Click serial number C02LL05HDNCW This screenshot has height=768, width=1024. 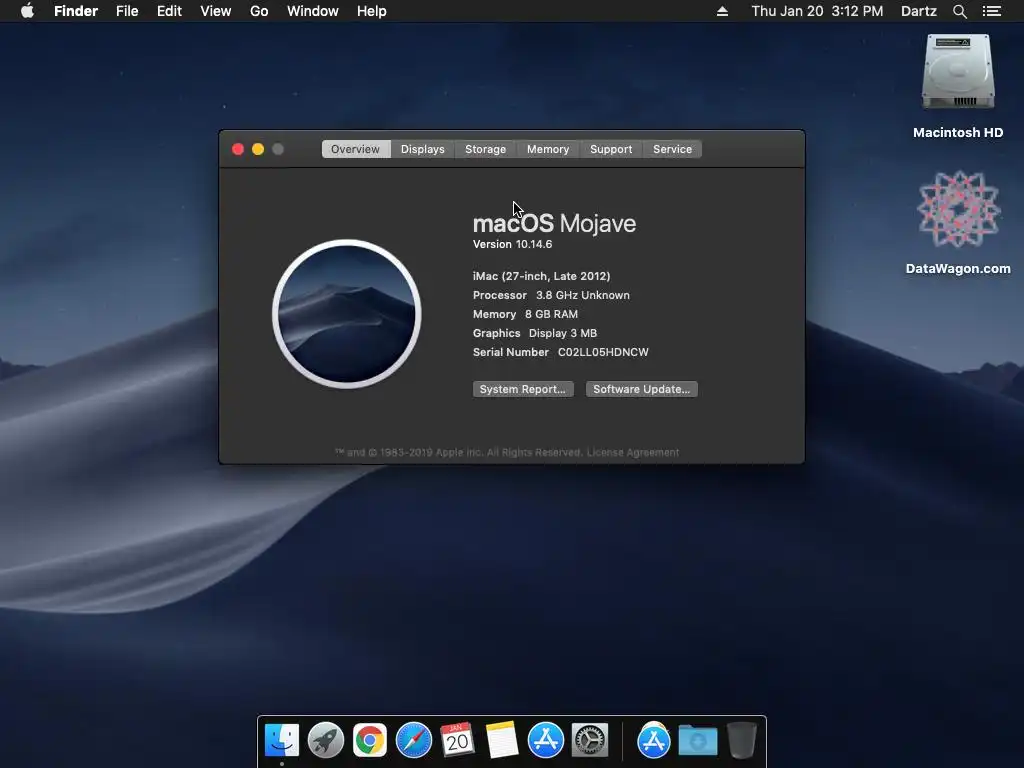pyautogui.click(x=603, y=352)
